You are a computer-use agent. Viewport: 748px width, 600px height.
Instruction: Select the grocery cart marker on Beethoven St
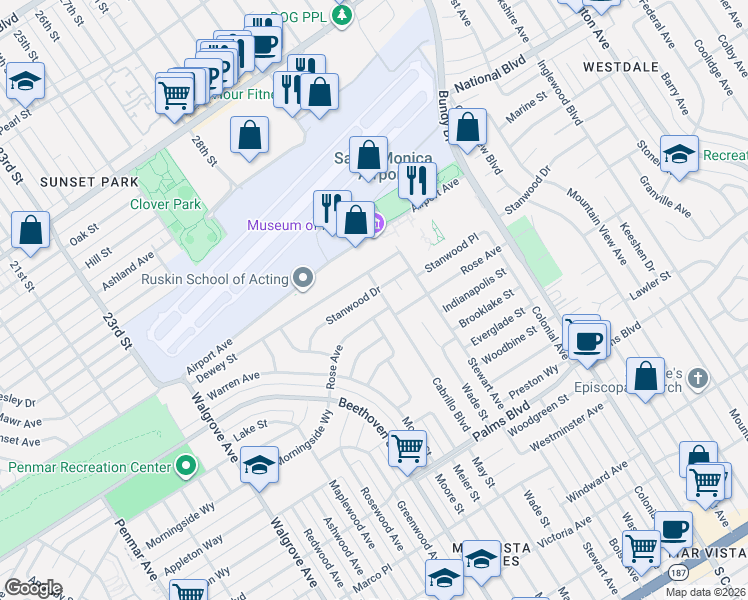(407, 450)
